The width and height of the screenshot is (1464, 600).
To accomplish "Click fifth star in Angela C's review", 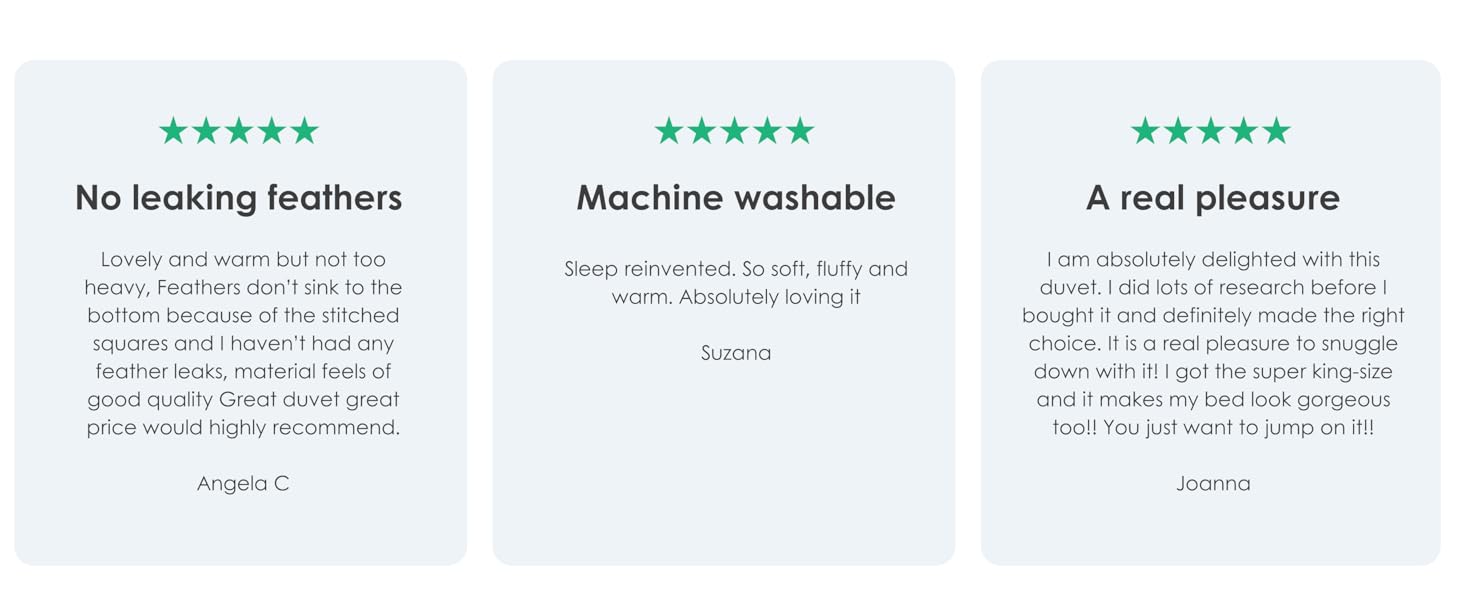I will click(305, 131).
